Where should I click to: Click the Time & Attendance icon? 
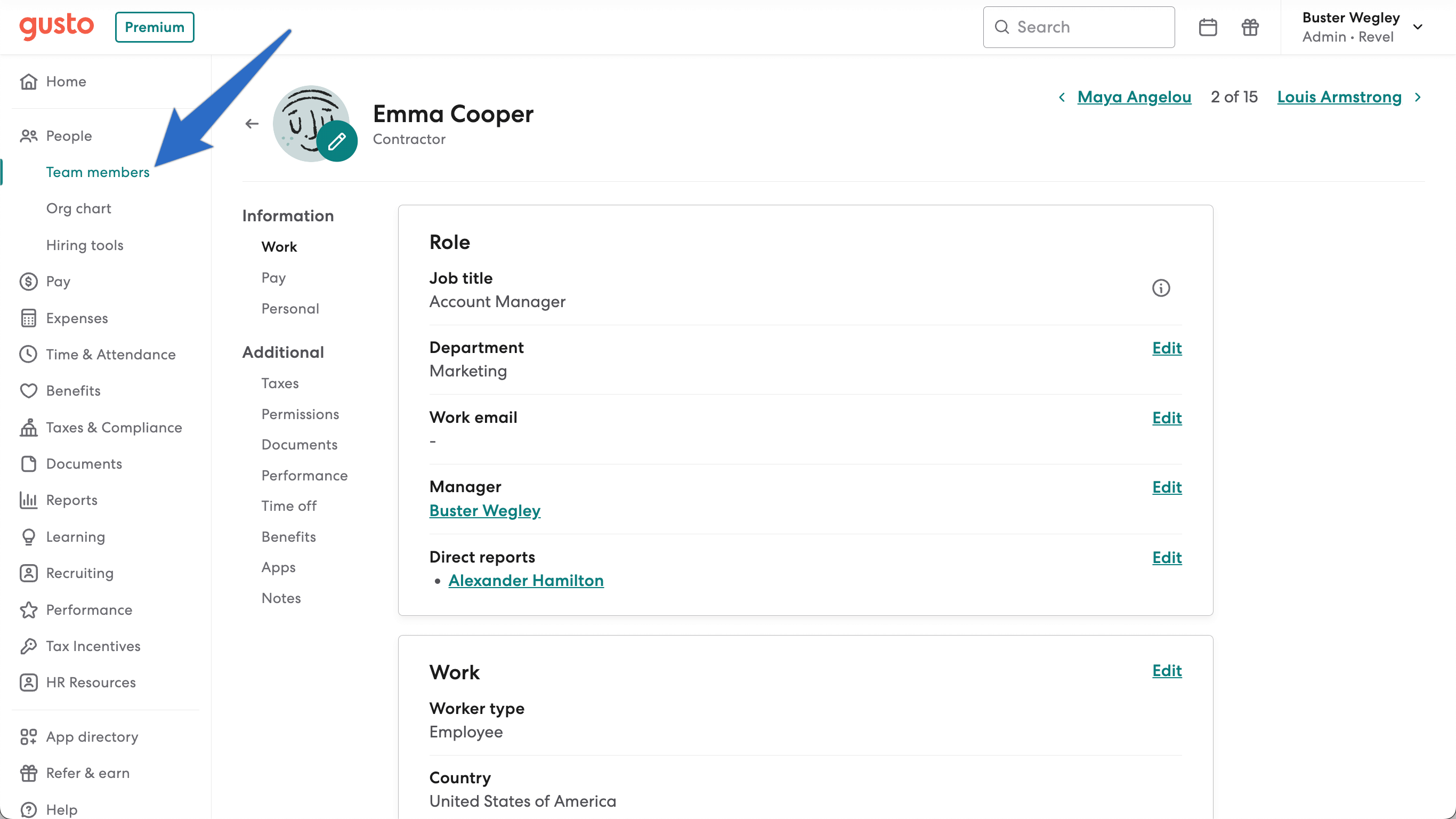28,354
